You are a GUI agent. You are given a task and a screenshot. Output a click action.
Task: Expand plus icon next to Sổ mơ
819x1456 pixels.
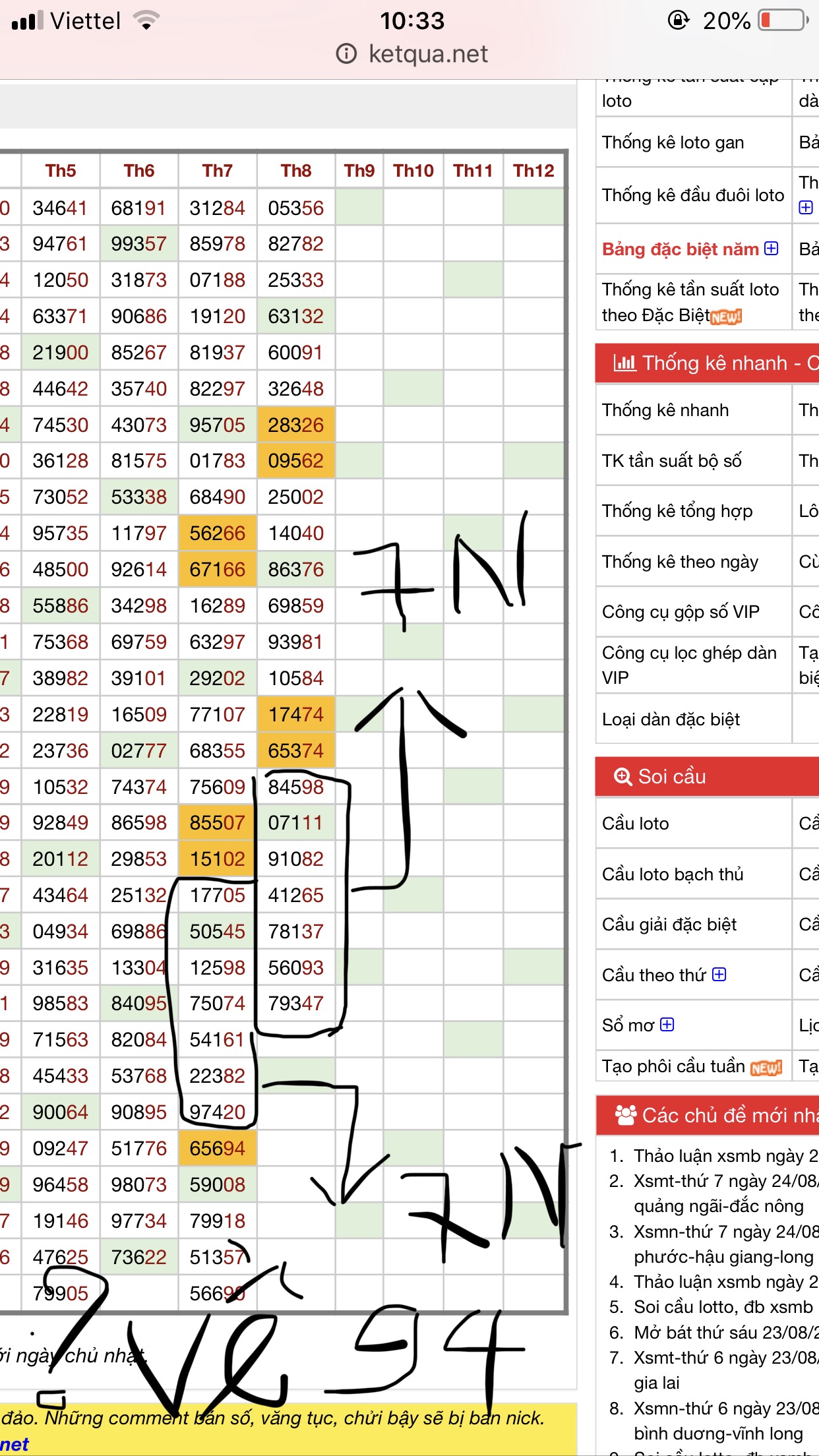click(667, 1024)
